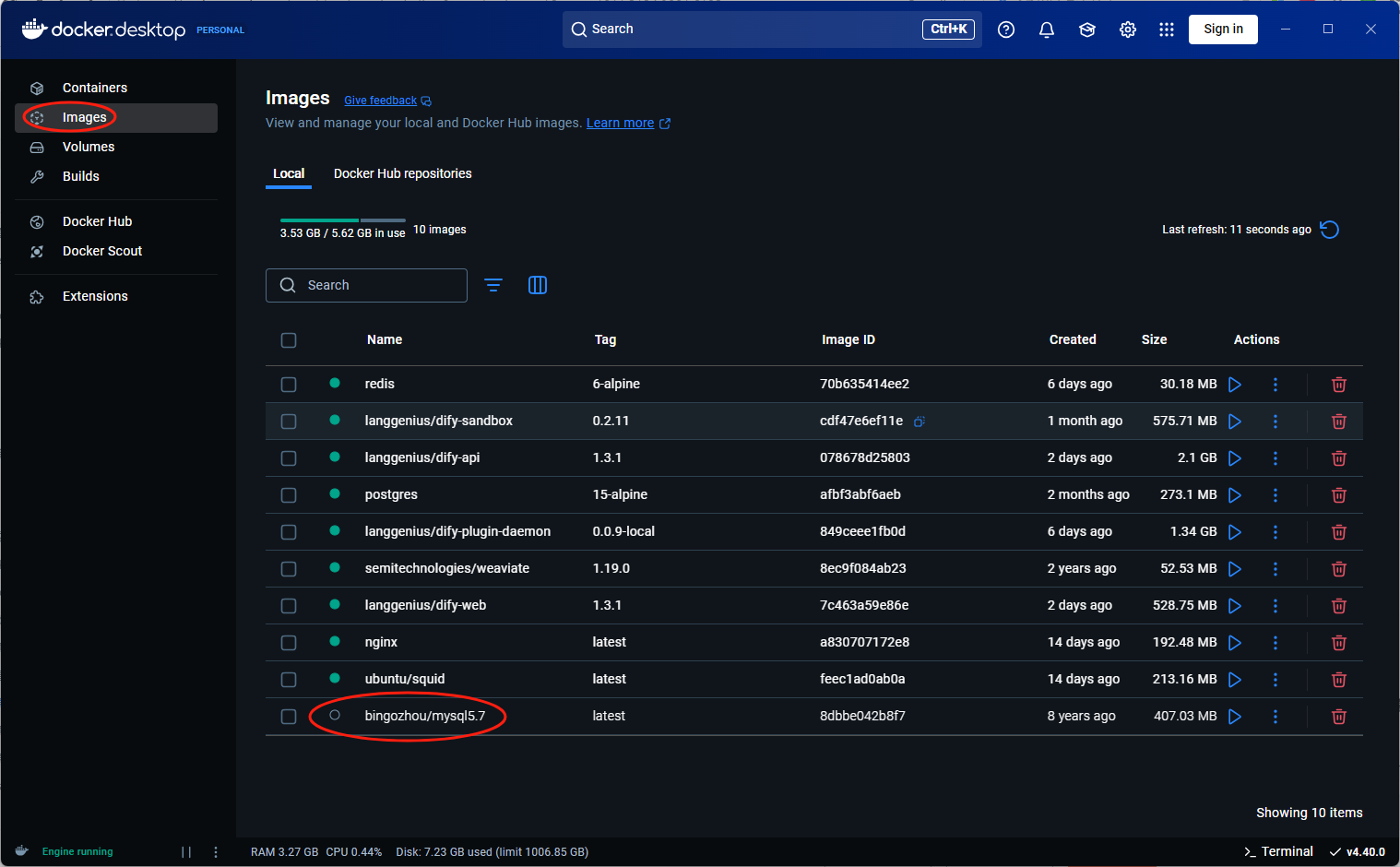Delete the ubuntu/squid image
The image size is (1400, 867).
[1339, 680]
